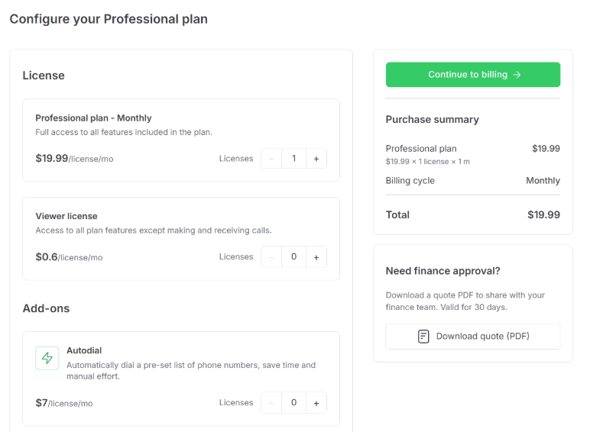
Task: Select the Professional plan - Monthly title
Action: click(93, 118)
